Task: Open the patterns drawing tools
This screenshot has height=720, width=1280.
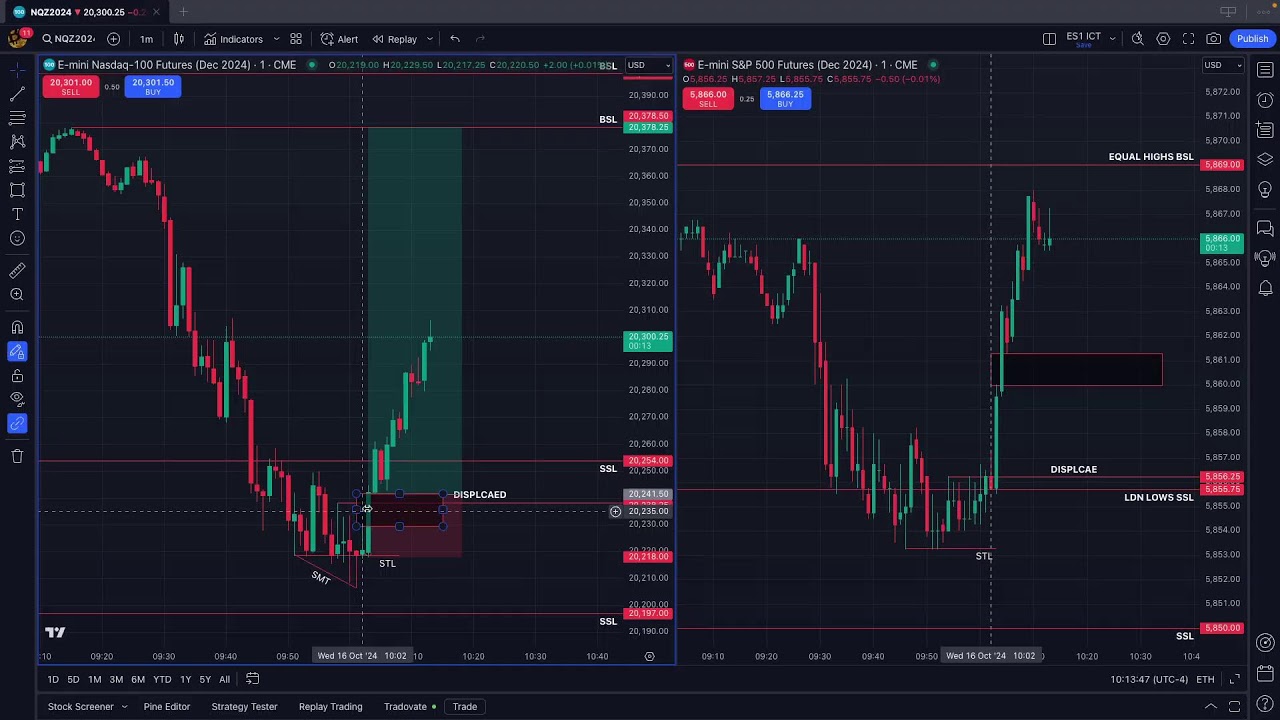Action: pos(17,142)
